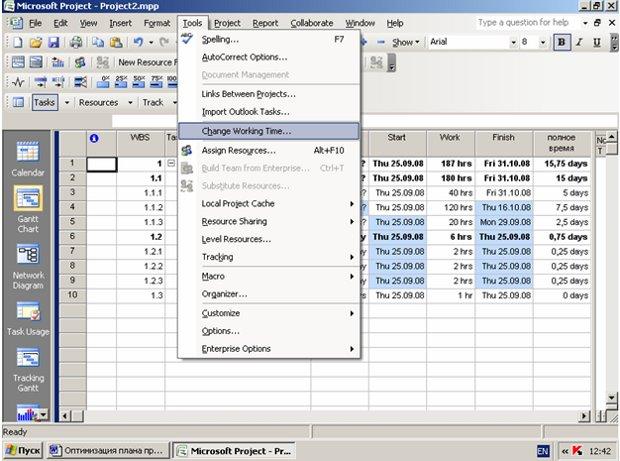The width and height of the screenshot is (620, 461).
Task: Expand the Tasks guide dropdown arrow
Action: (67, 102)
